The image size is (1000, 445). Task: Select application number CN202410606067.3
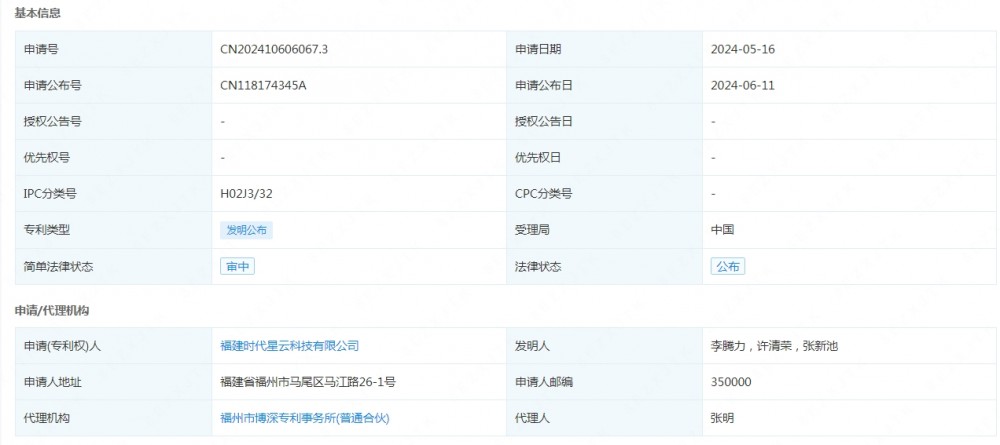coord(274,49)
